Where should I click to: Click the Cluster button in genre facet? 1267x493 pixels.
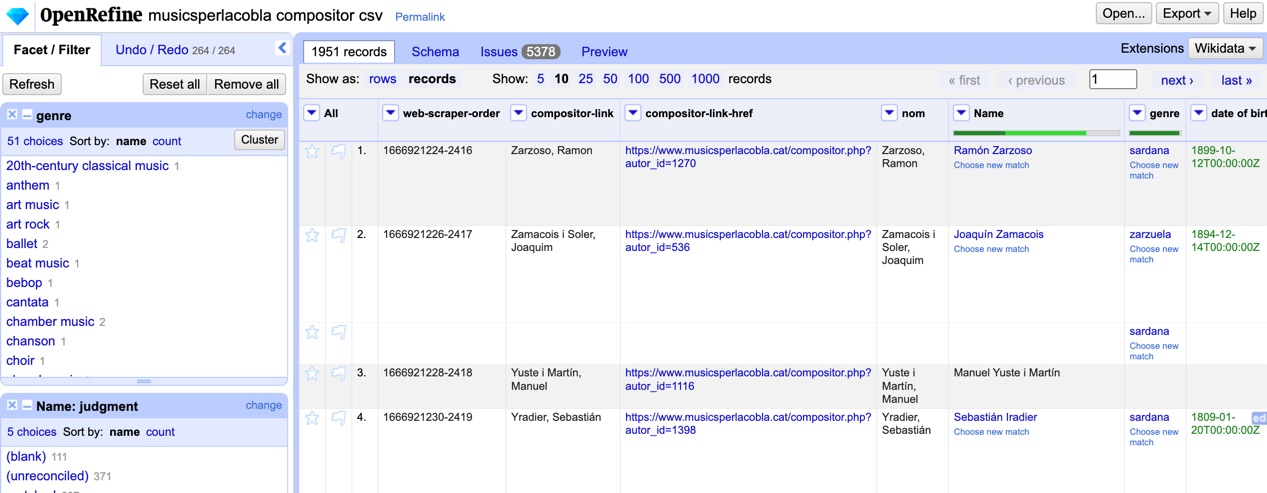pos(259,140)
